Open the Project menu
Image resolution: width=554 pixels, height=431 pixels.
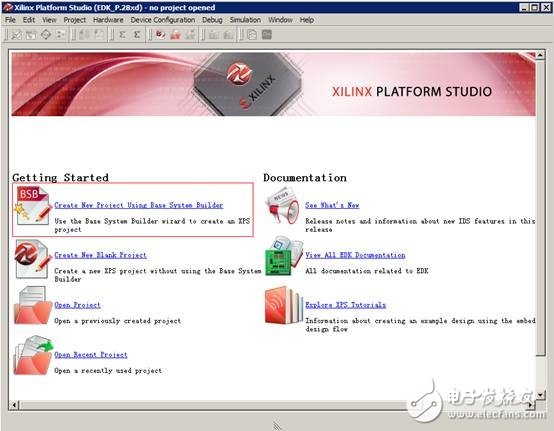coord(75,20)
